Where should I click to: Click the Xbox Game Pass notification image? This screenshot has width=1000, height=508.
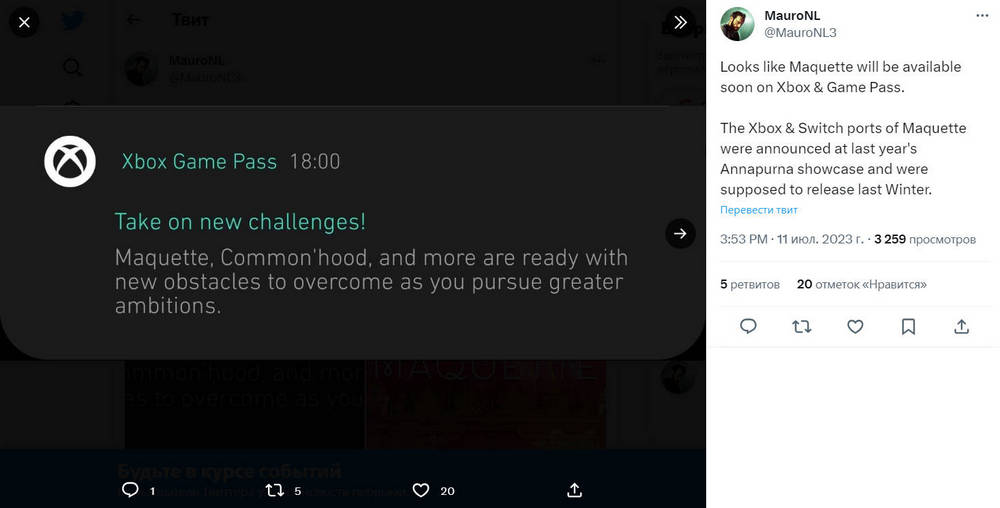[352, 232]
